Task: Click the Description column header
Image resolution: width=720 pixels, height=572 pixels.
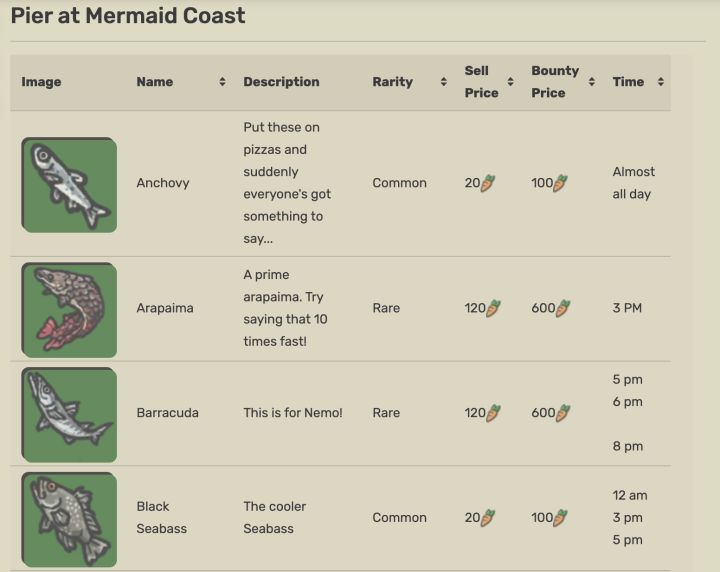Action: click(x=281, y=82)
